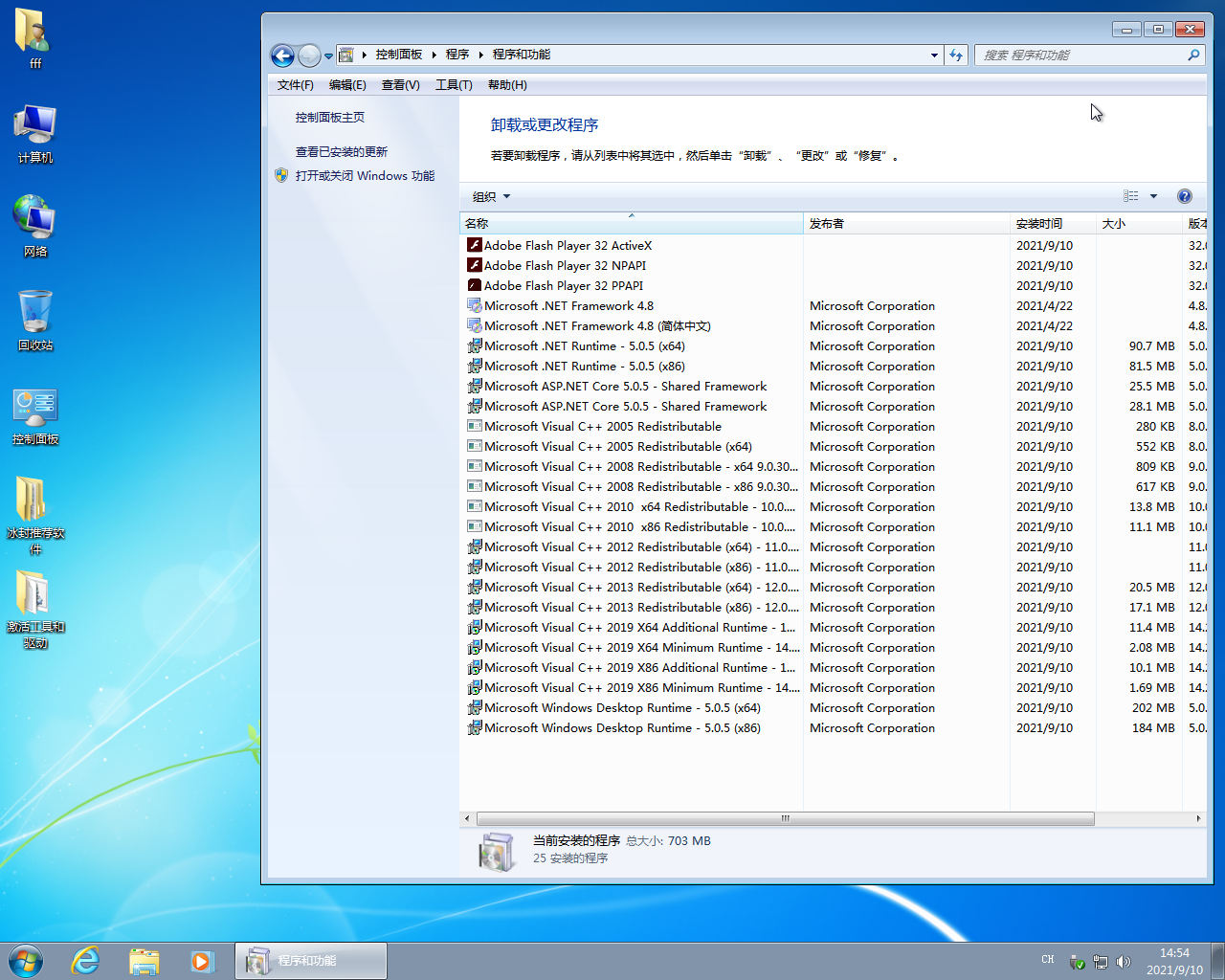The height and width of the screenshot is (980, 1225).
Task: Open 查看已安装的更新 link
Action: click(341, 152)
